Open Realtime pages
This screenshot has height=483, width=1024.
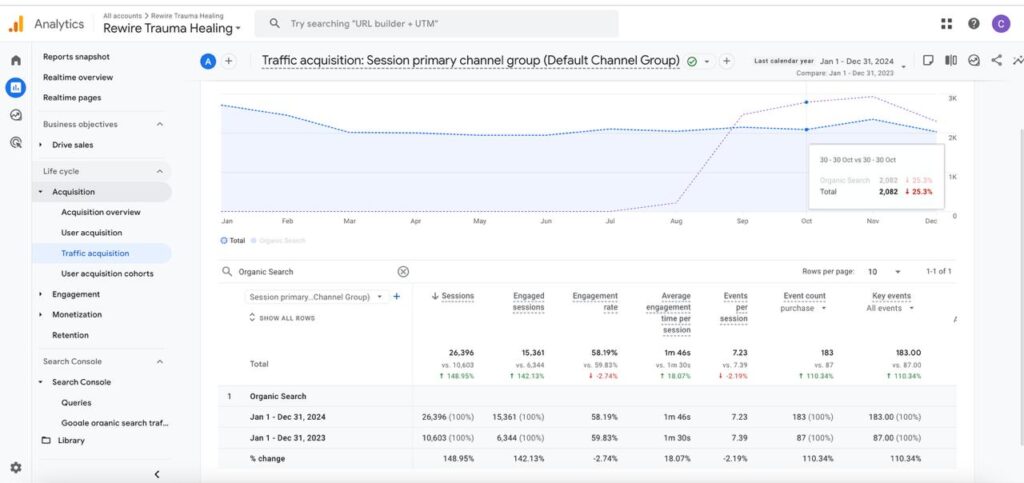pos(72,97)
